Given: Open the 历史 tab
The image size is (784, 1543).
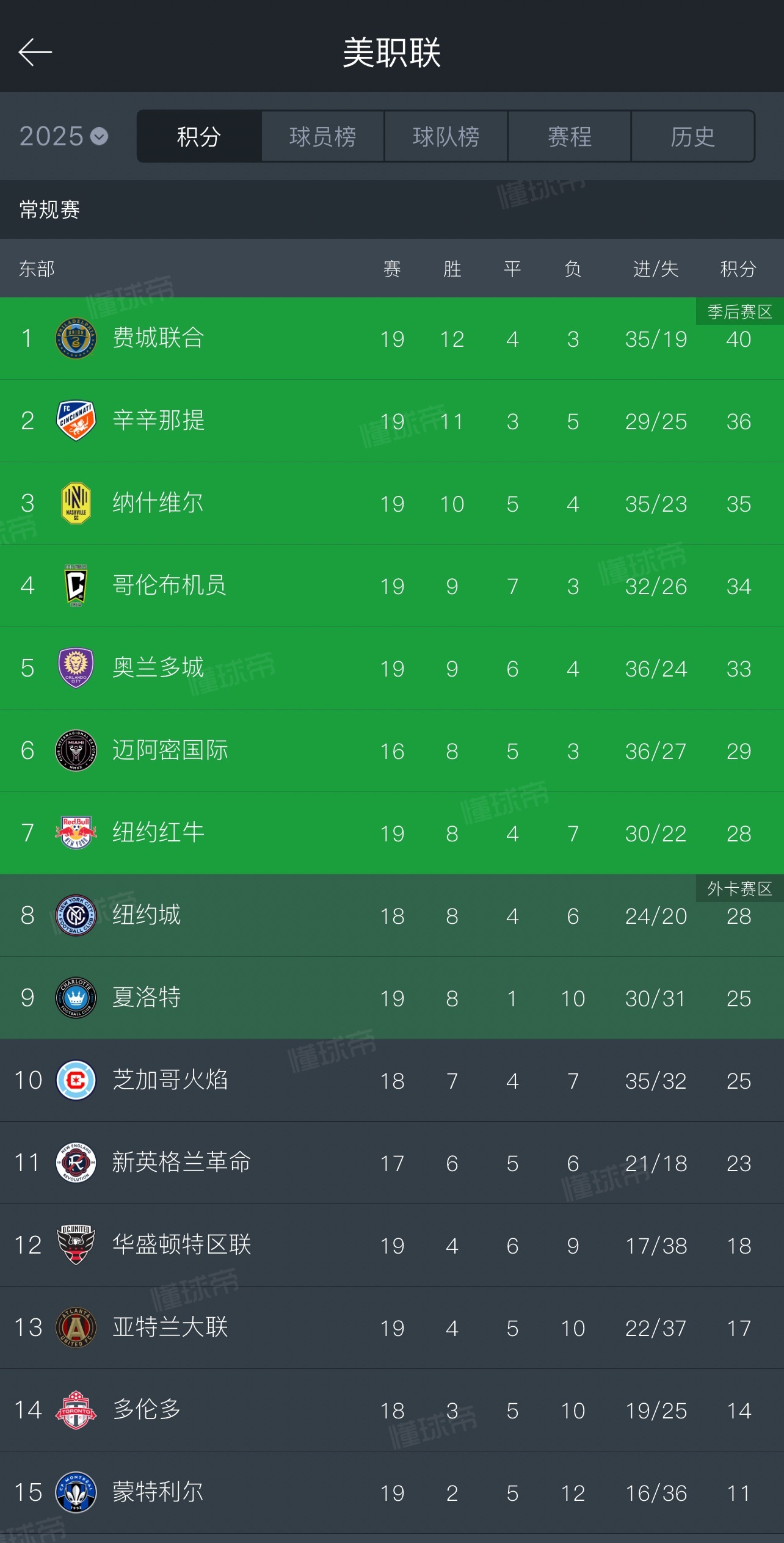Looking at the screenshot, I should [692, 136].
